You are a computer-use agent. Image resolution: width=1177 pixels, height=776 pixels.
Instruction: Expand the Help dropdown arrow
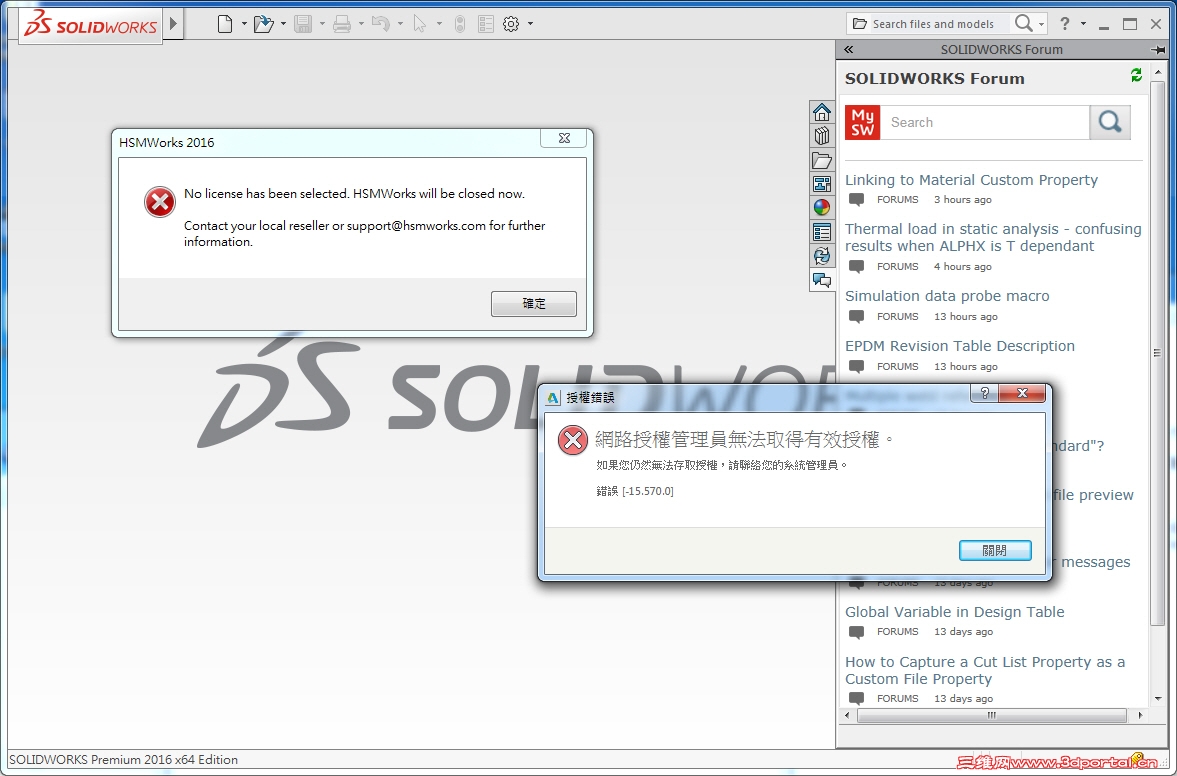1083,24
